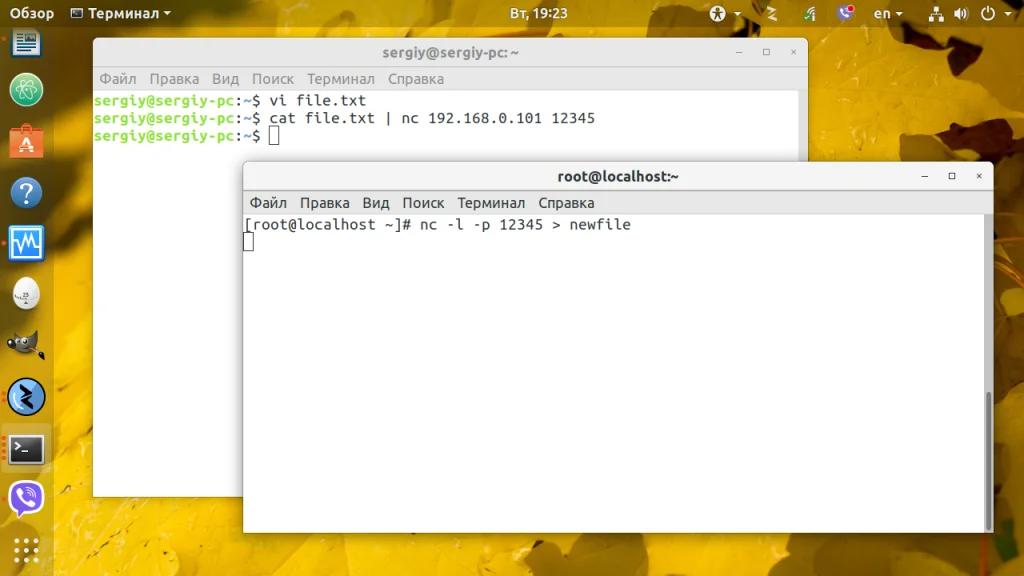Open the clock showing Вт, 19:23
This screenshot has width=1024, height=576.
click(x=538, y=13)
